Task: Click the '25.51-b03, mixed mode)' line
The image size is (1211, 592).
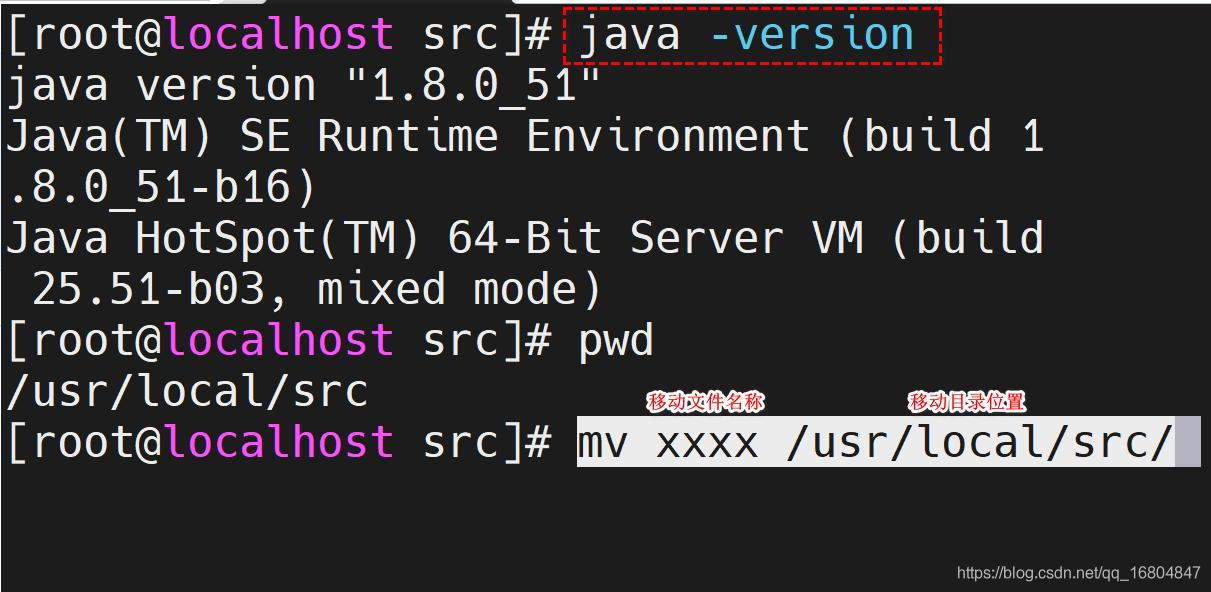Action: 317,290
